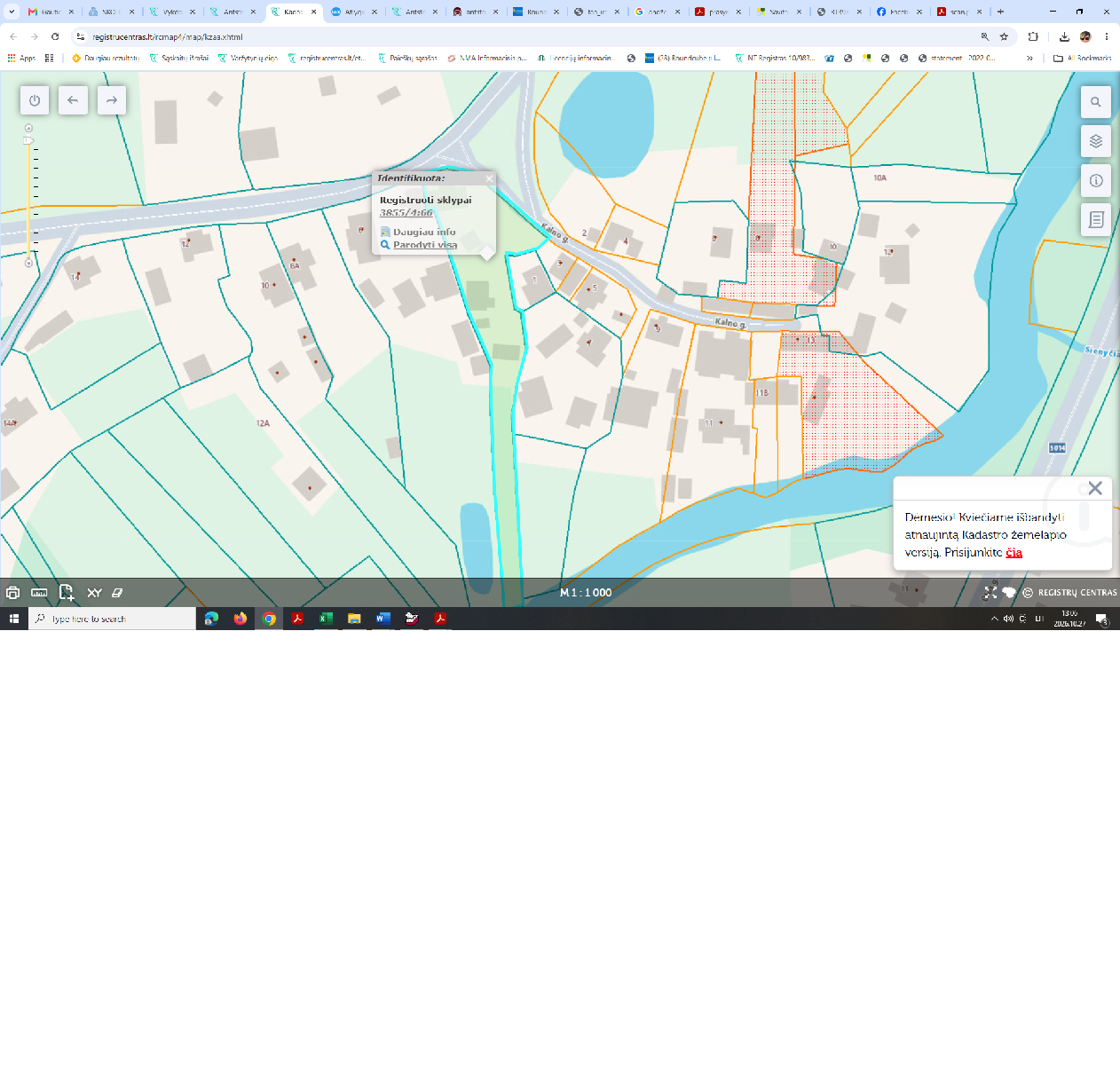This screenshot has height=1065, width=1120.
Task: Open the Chrome extensions menu
Action: tap(1033, 37)
